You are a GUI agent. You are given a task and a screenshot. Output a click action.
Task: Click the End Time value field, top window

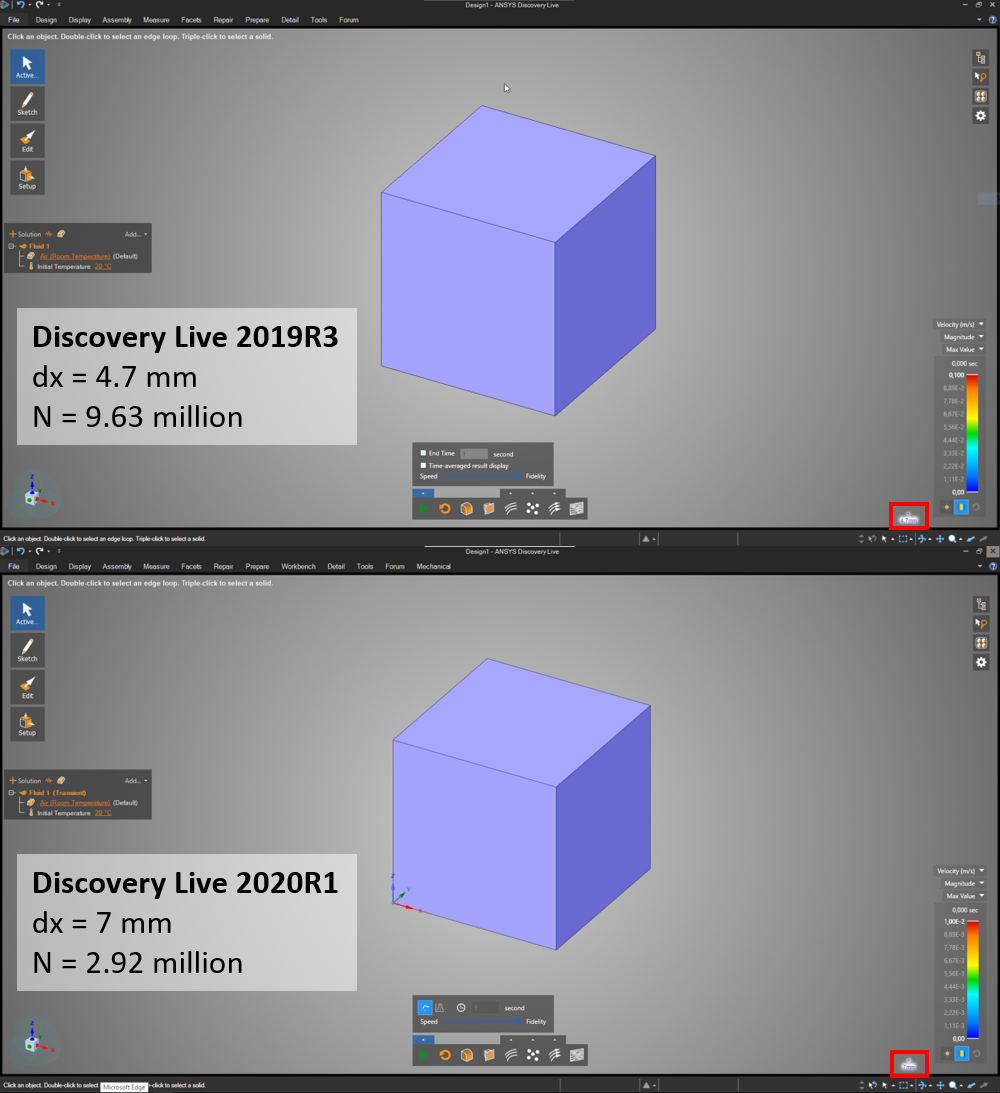[474, 454]
